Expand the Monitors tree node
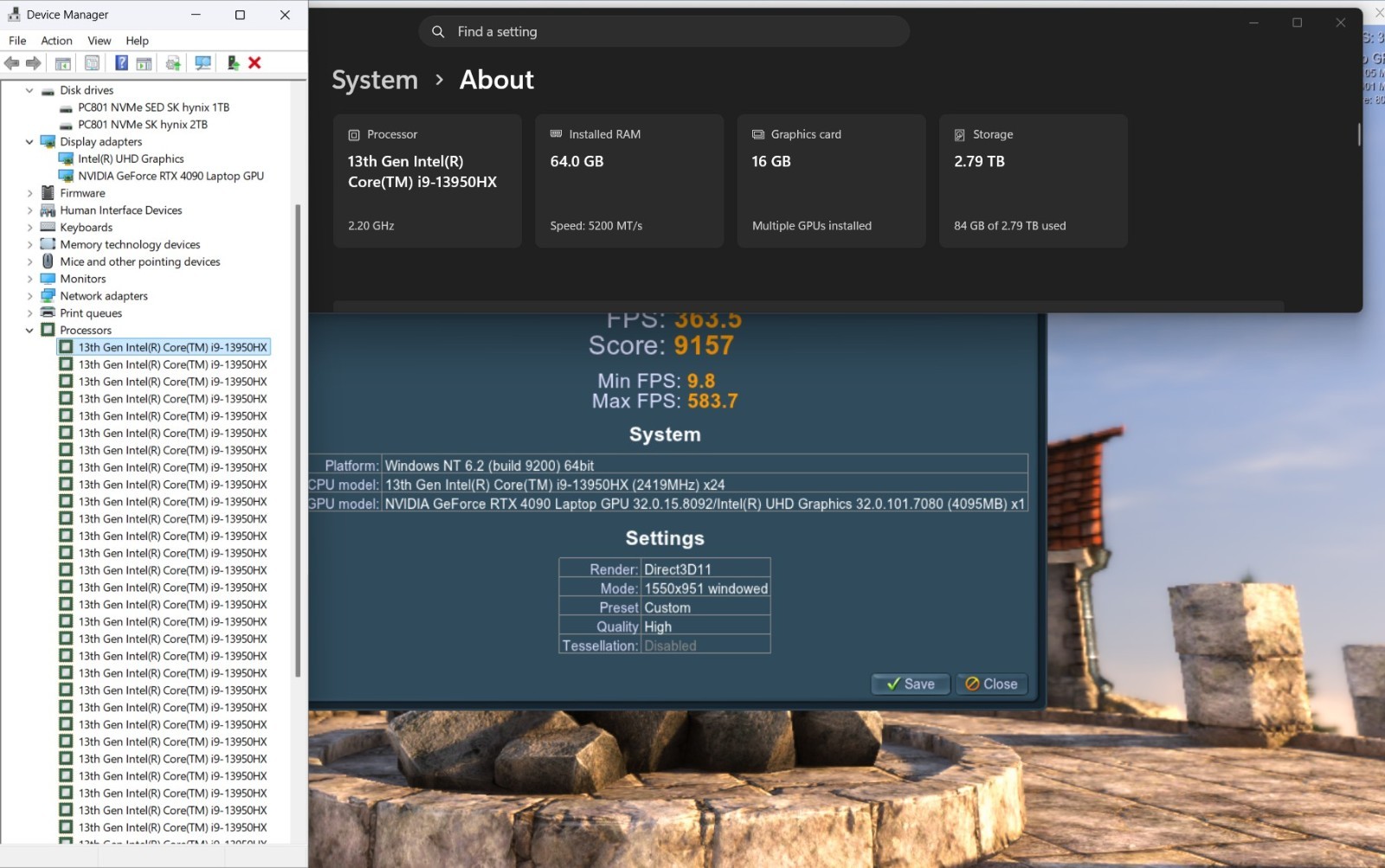Viewport: 1385px width, 868px height. click(29, 279)
